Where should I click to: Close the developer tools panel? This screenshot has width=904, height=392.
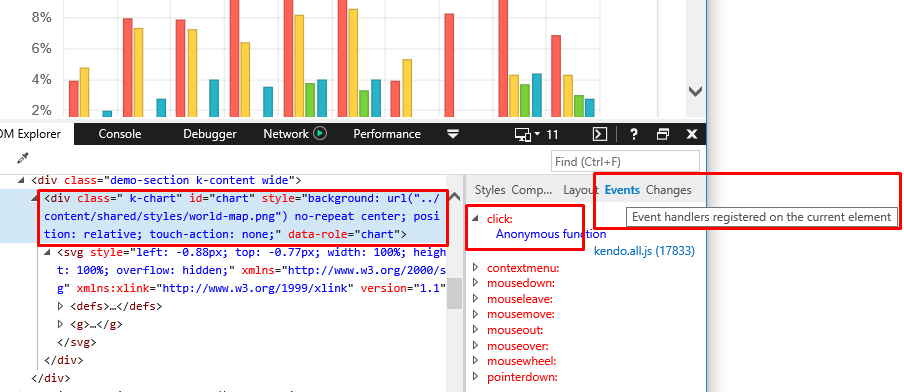692,134
